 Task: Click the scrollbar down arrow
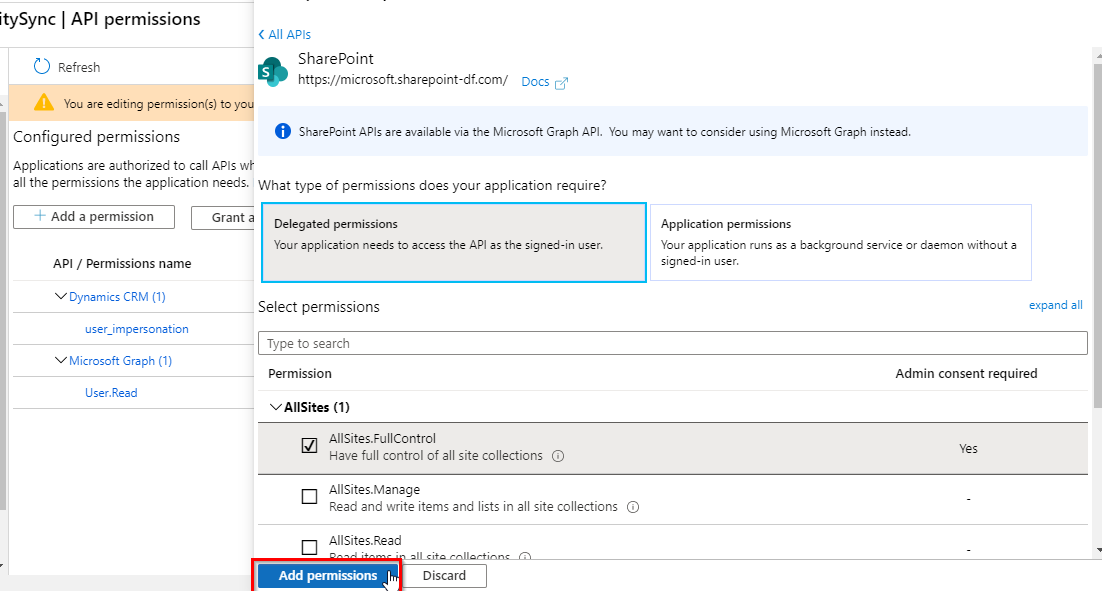coord(1098,550)
